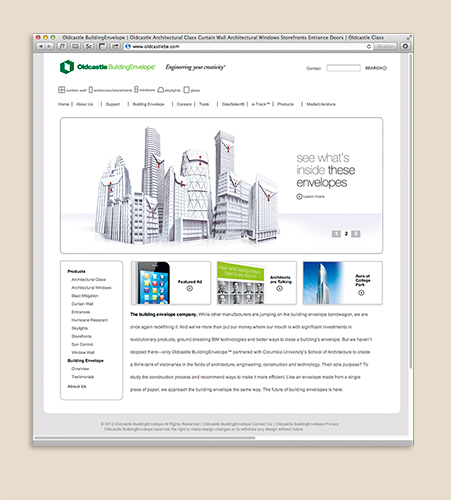Click the Contact link near search
Image resolution: width=451 pixels, height=500 pixels.
coord(313,68)
